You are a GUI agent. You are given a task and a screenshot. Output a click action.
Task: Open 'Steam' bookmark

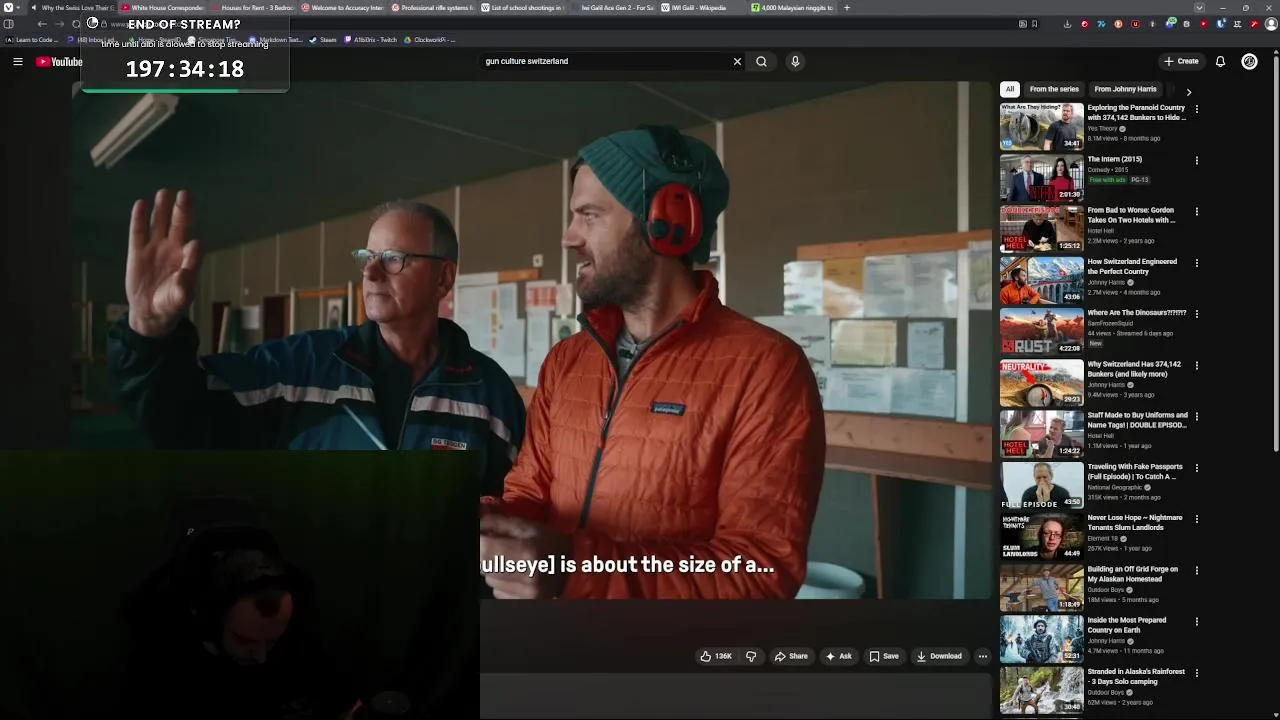[323, 40]
